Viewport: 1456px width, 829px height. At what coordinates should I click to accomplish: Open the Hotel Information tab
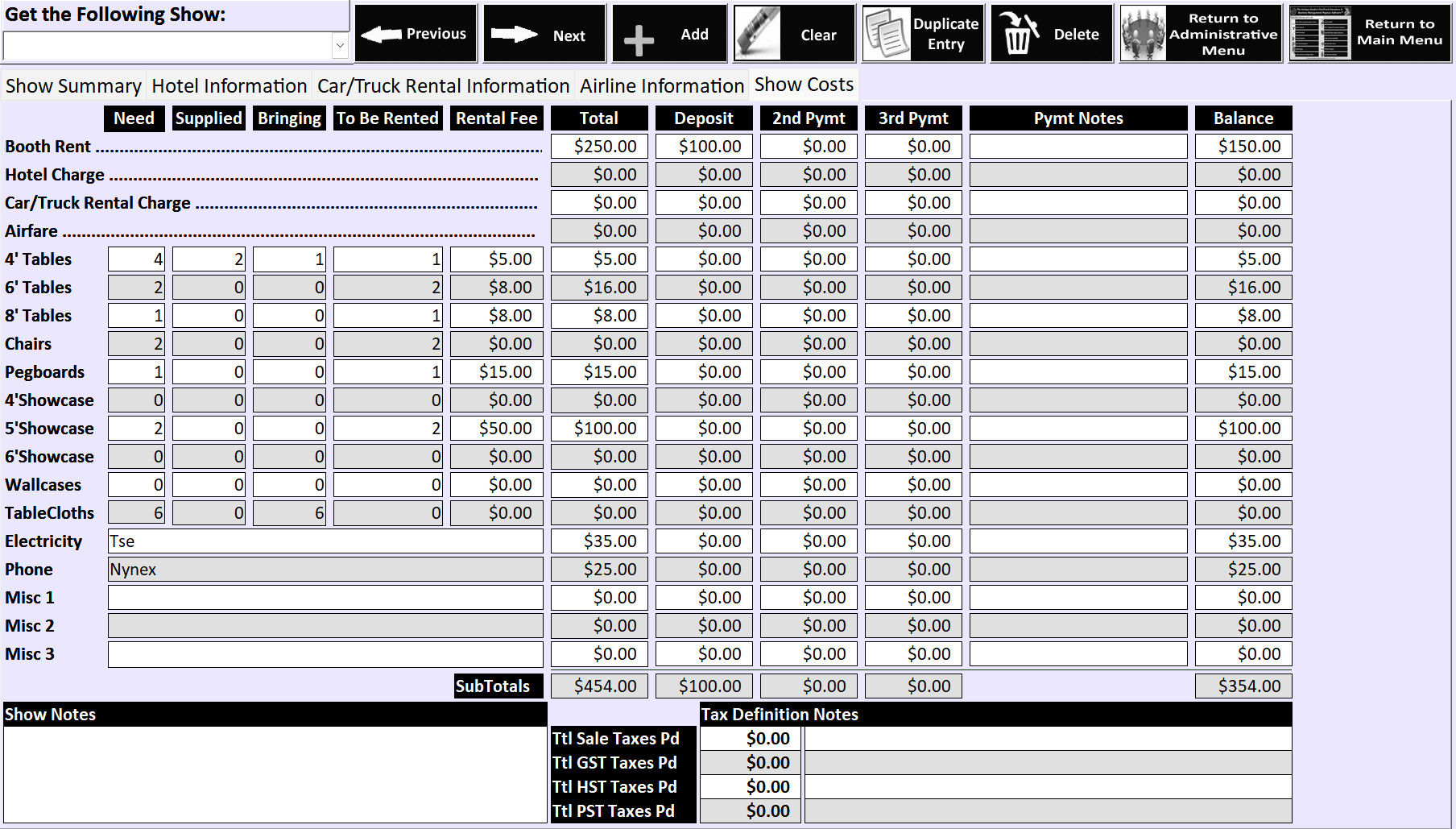[x=230, y=86]
